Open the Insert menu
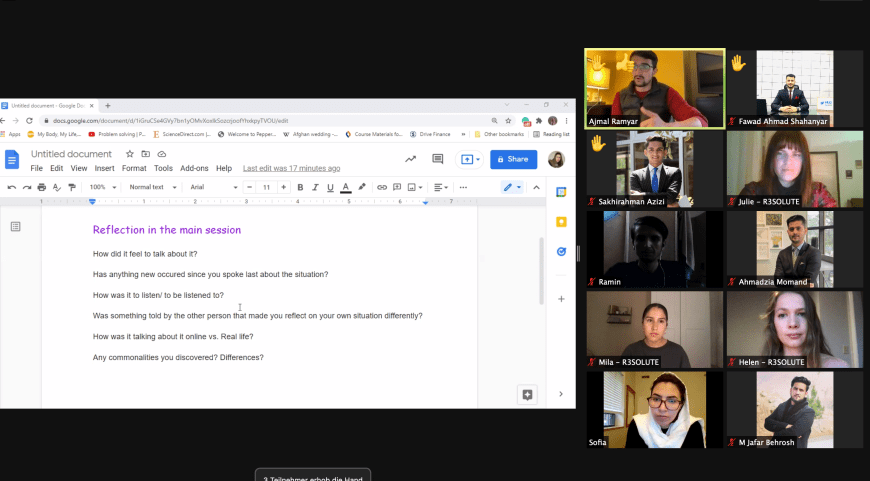870x481 pixels. coord(104,168)
